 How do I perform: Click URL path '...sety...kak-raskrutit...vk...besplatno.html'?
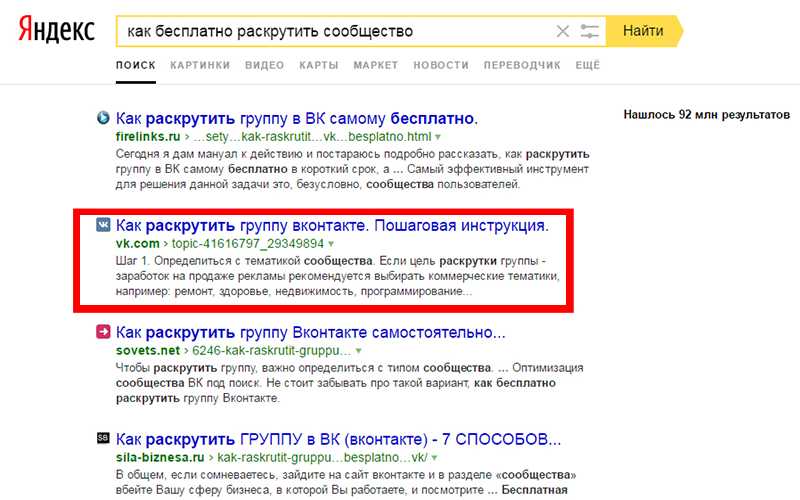click(312, 137)
